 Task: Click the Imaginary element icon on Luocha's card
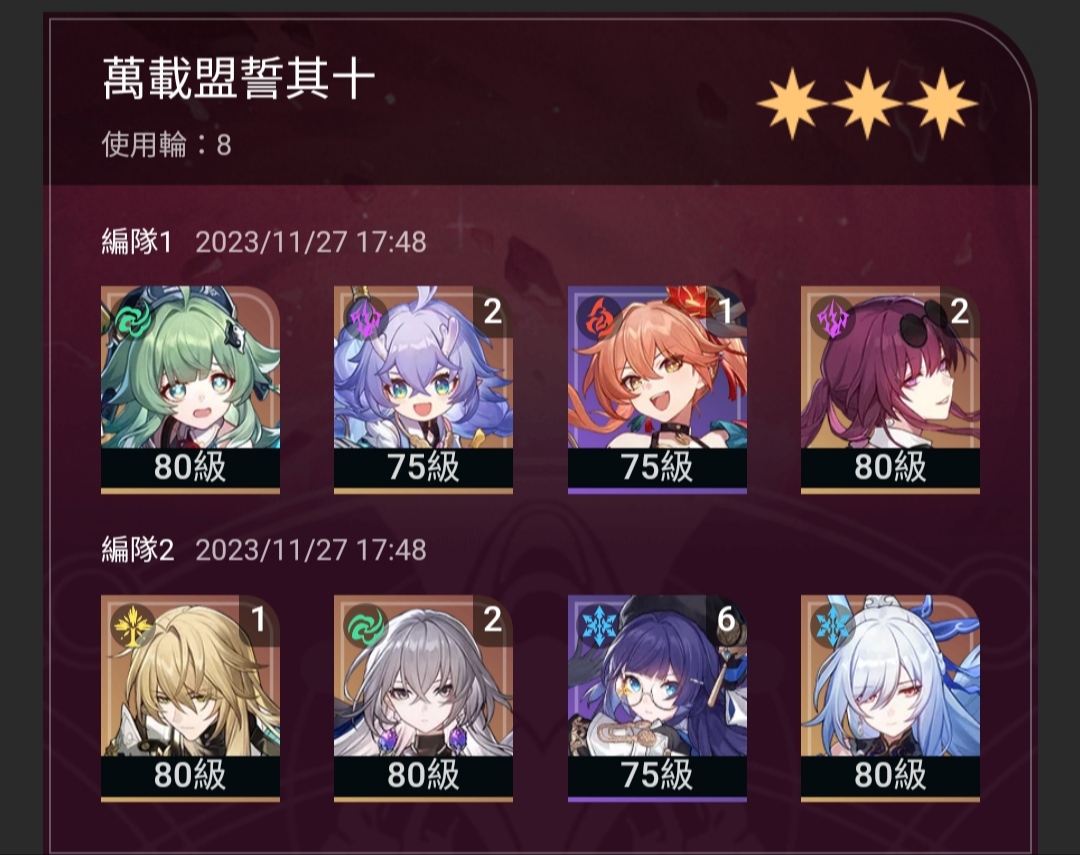coord(133,626)
